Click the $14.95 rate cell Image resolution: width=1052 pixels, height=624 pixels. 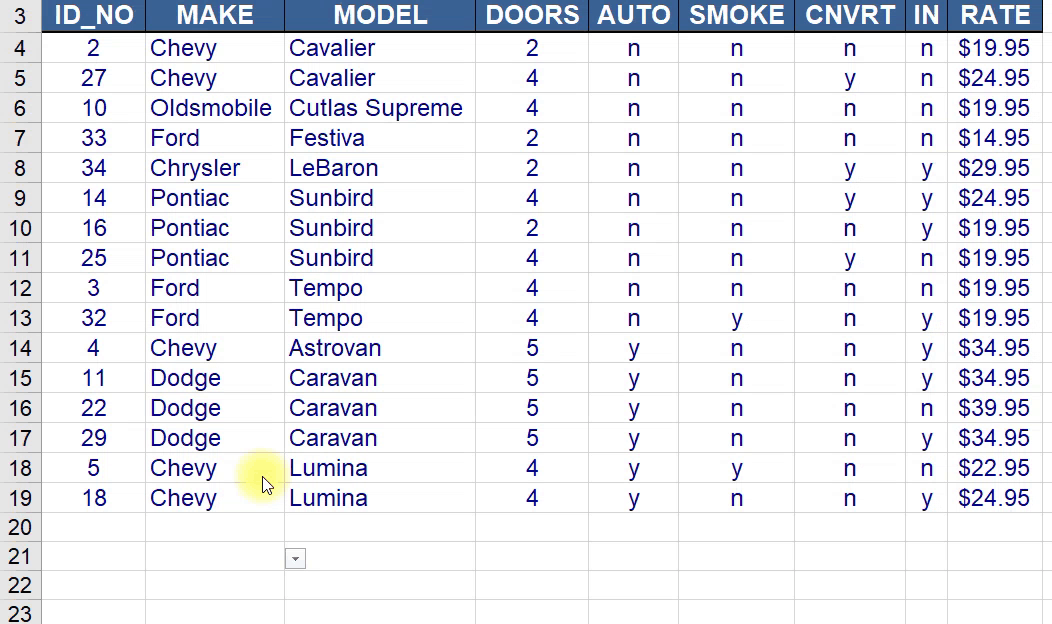[994, 138]
